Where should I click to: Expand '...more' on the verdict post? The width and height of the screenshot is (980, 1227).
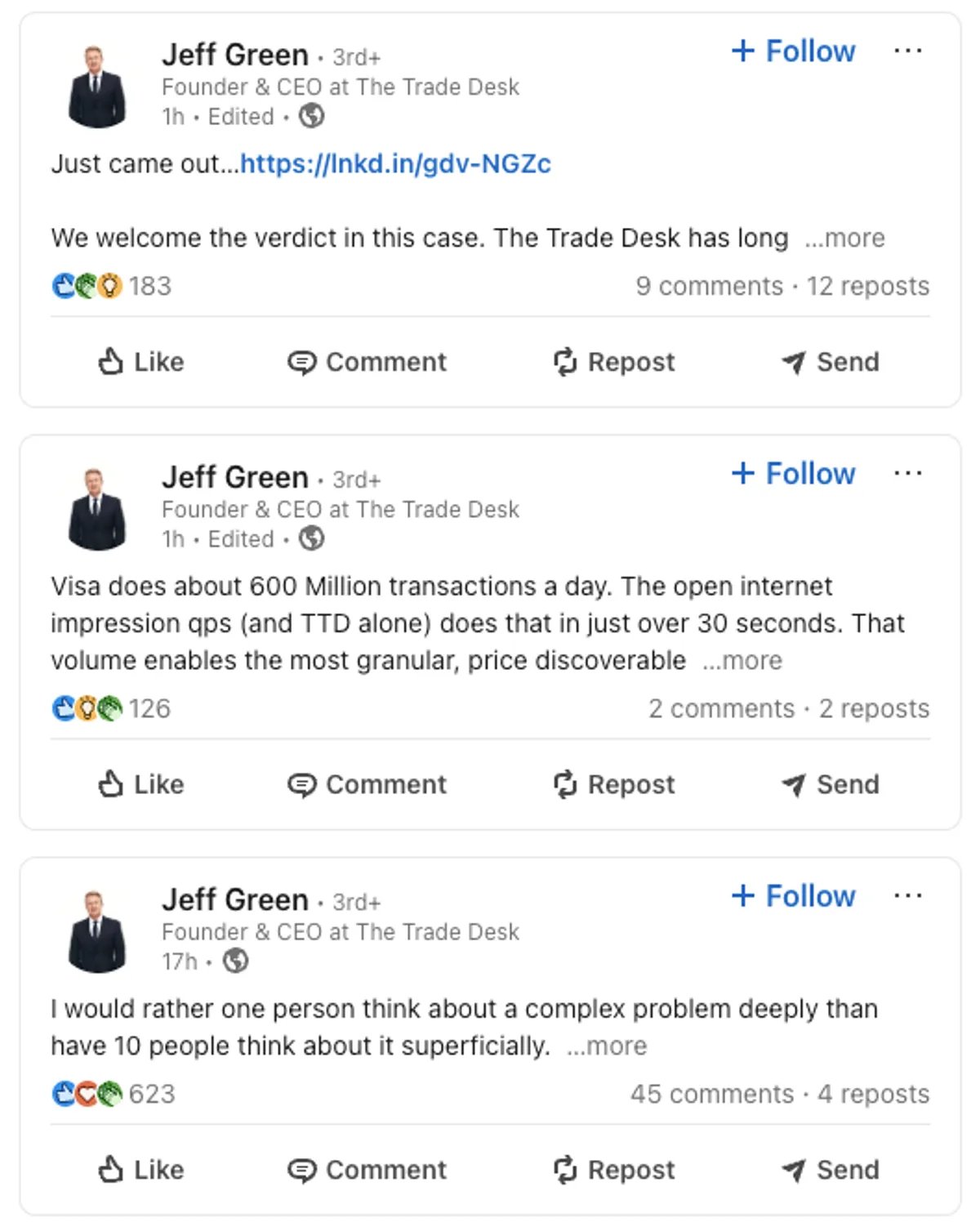click(844, 238)
